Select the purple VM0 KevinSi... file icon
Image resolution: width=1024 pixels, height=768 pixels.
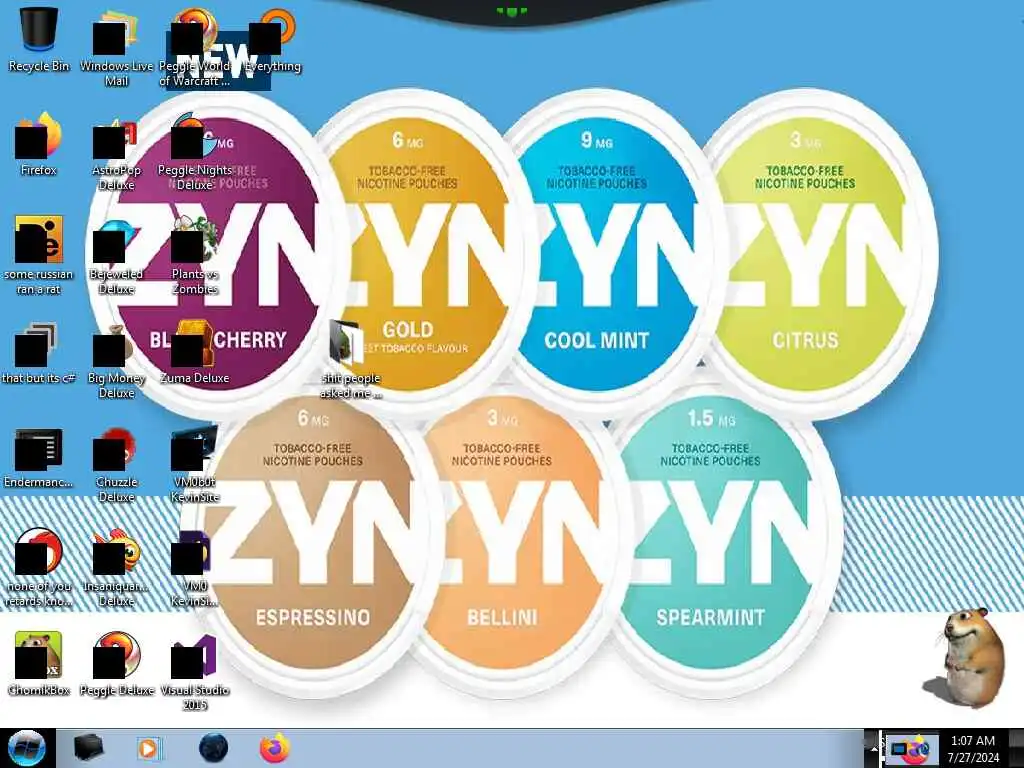[195, 567]
